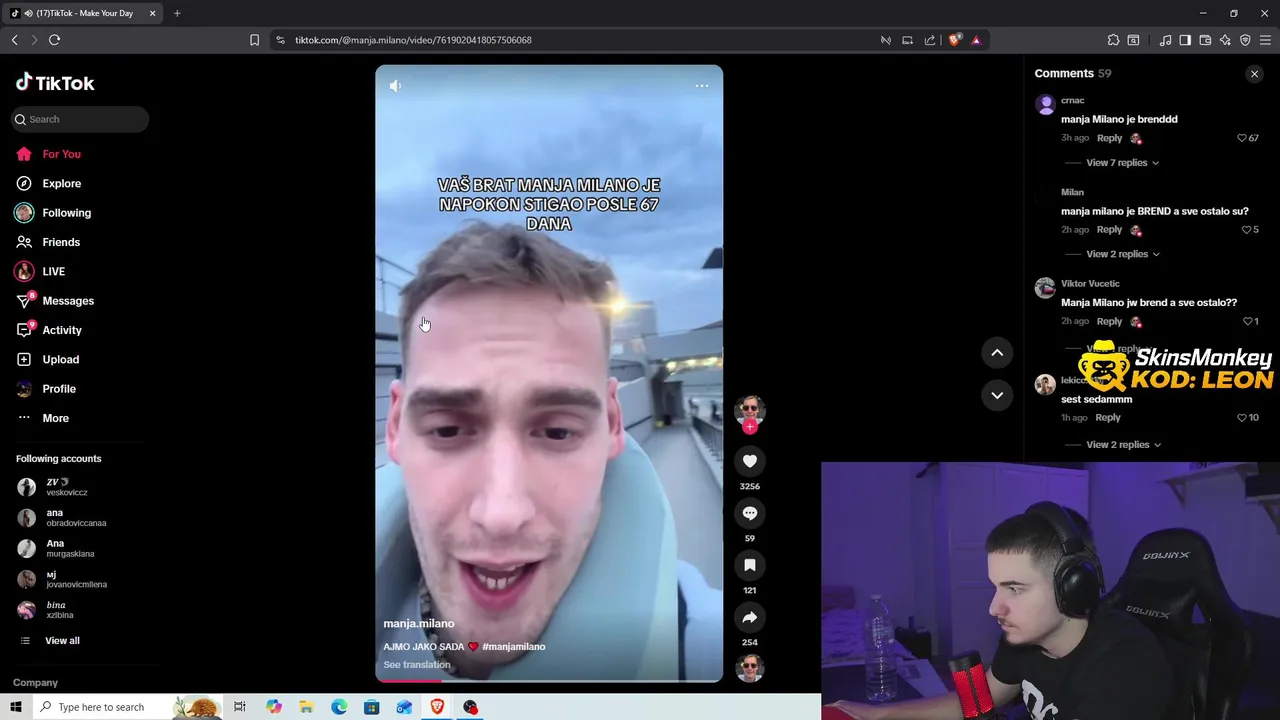The height and width of the screenshot is (720, 1280).
Task: Open creator avatar beside the video
Action: 750,409
